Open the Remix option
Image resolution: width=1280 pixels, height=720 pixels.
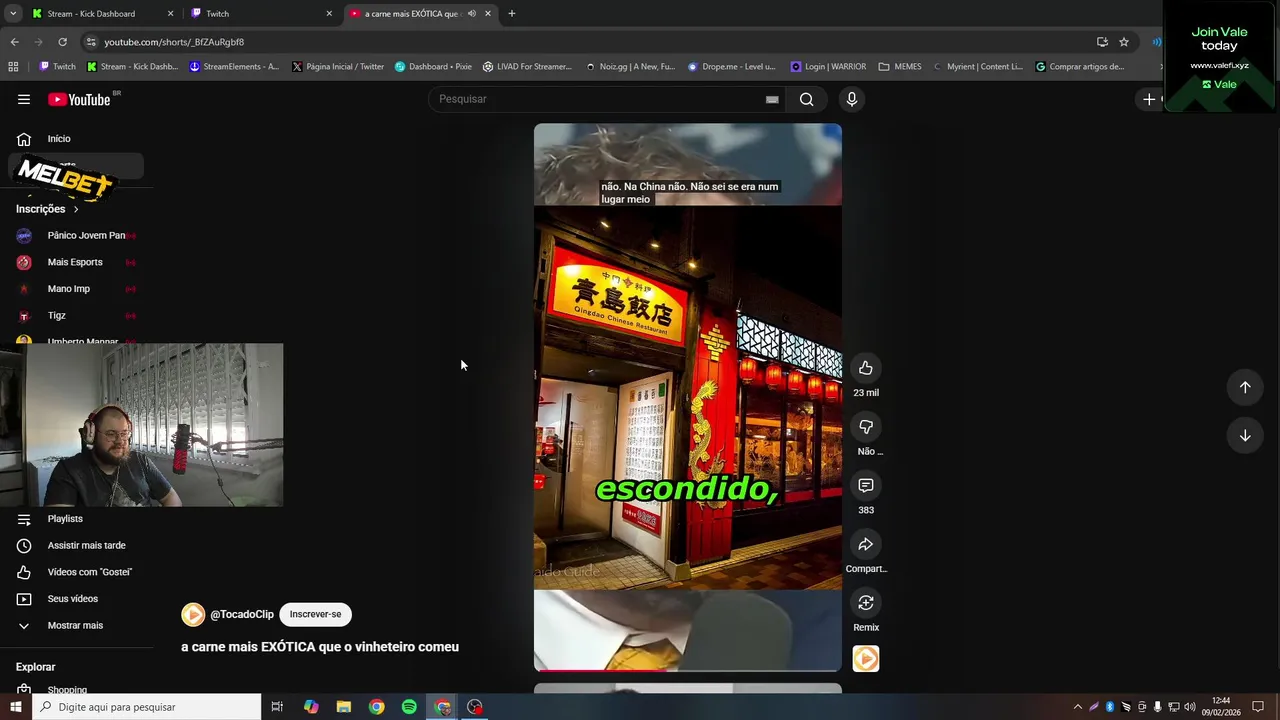[866, 603]
